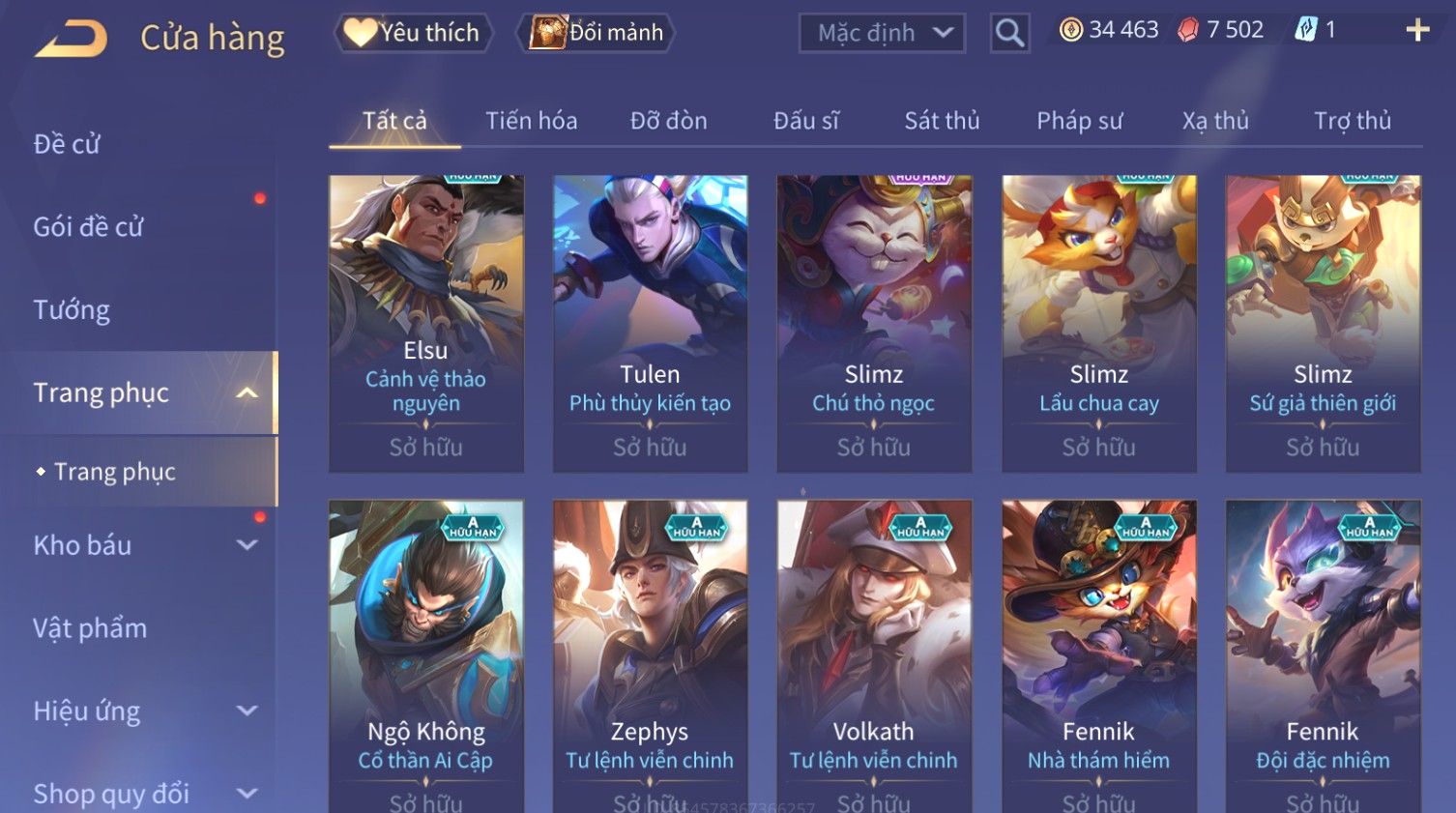Open the Mặc định sort dropdown
This screenshot has width=1456, height=813.
882,34
